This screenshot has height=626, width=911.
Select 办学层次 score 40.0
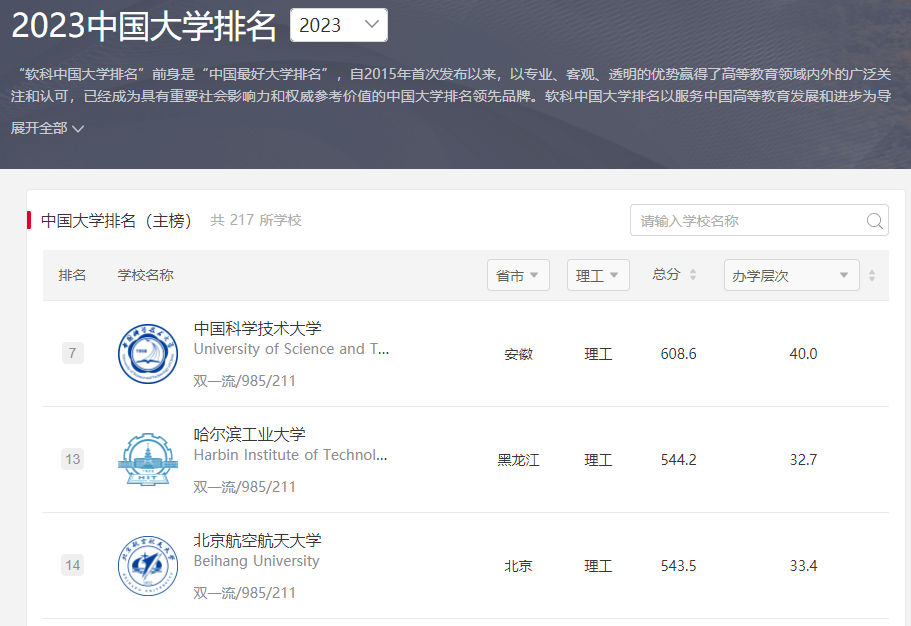click(x=803, y=354)
